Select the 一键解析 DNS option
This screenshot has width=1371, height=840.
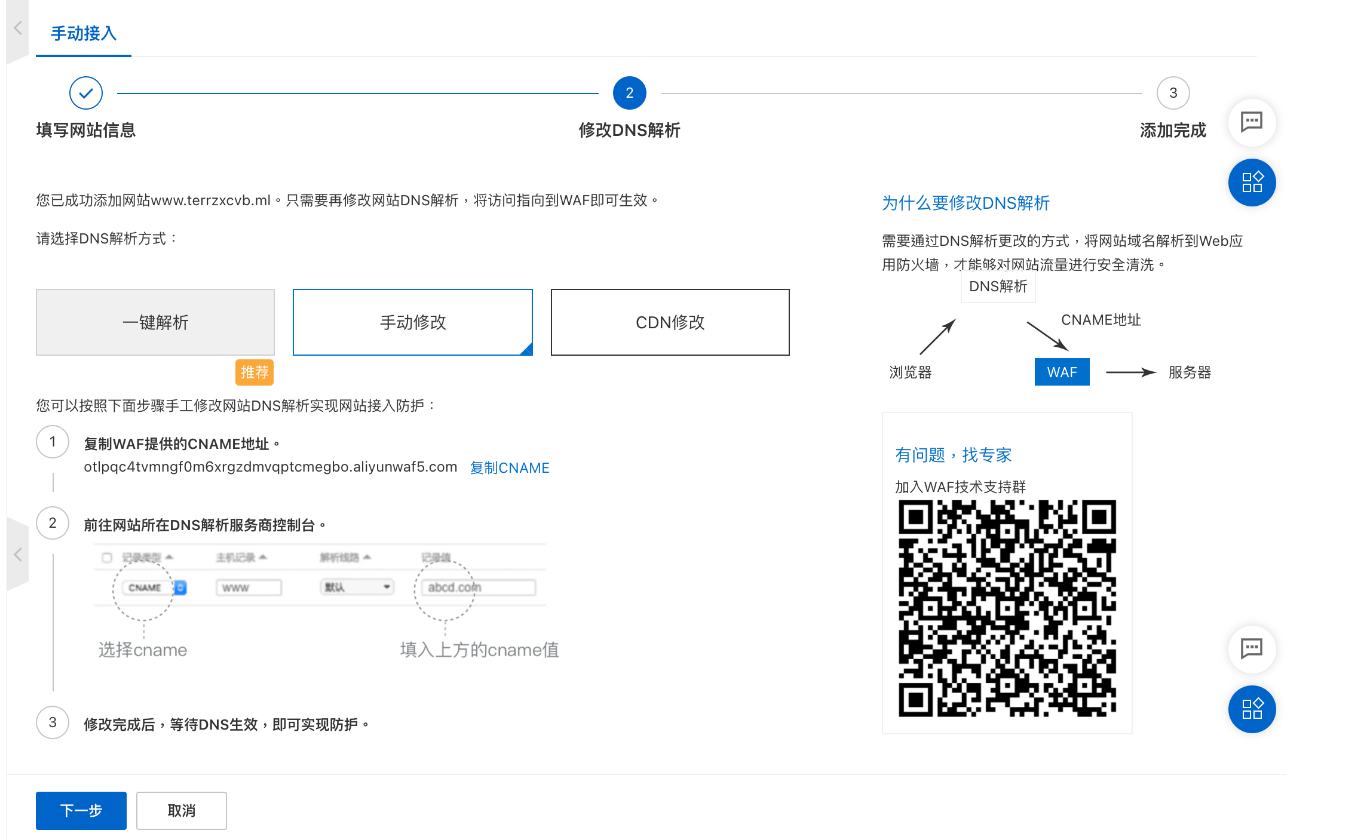point(155,322)
